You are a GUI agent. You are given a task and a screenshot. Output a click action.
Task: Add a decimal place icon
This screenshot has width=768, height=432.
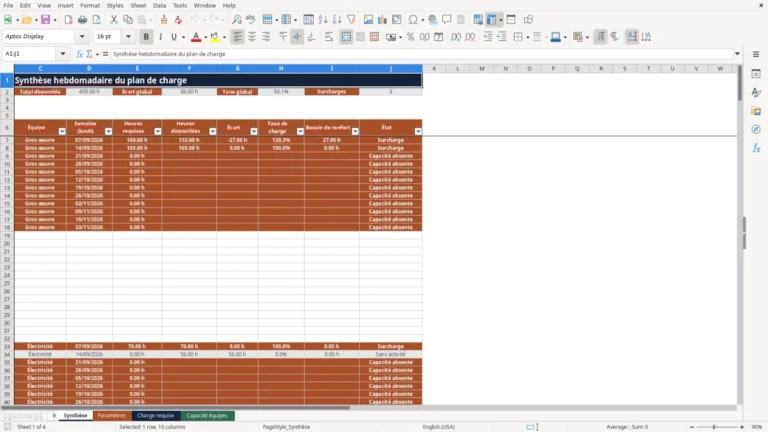[x=456, y=37]
